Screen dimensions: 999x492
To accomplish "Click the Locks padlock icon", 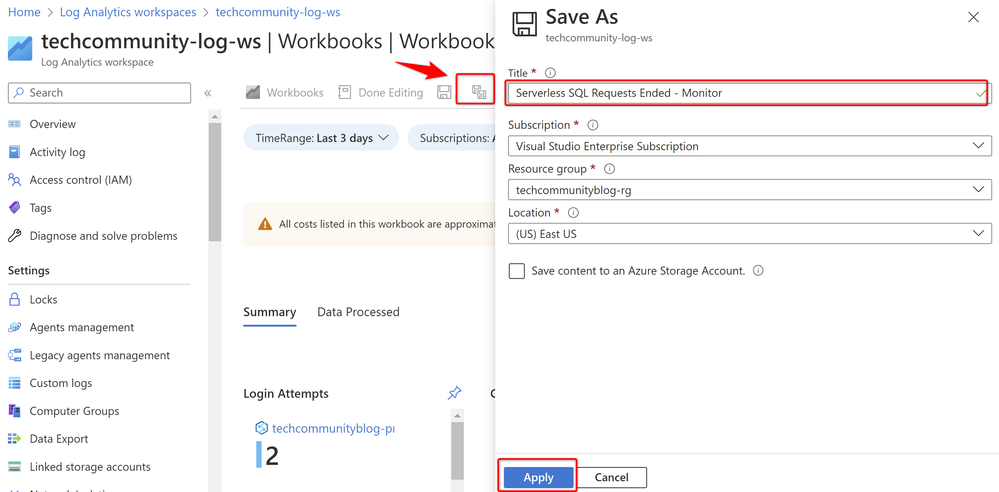I will pos(15,299).
